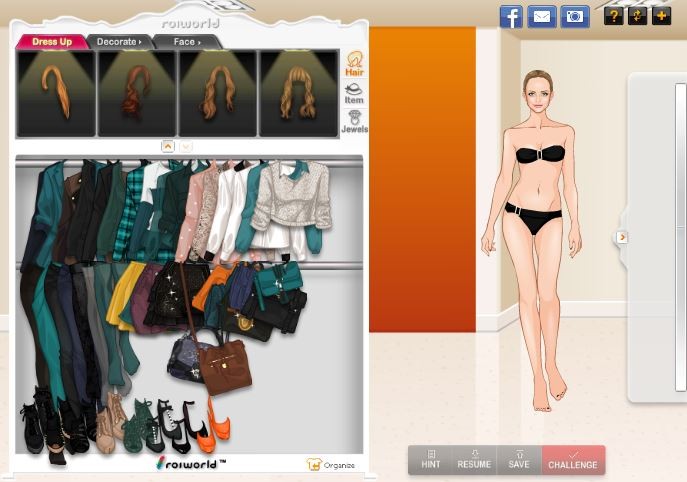Viewport: 687px width, 482px height.
Task: Open help with question mark icon
Action: [613, 16]
